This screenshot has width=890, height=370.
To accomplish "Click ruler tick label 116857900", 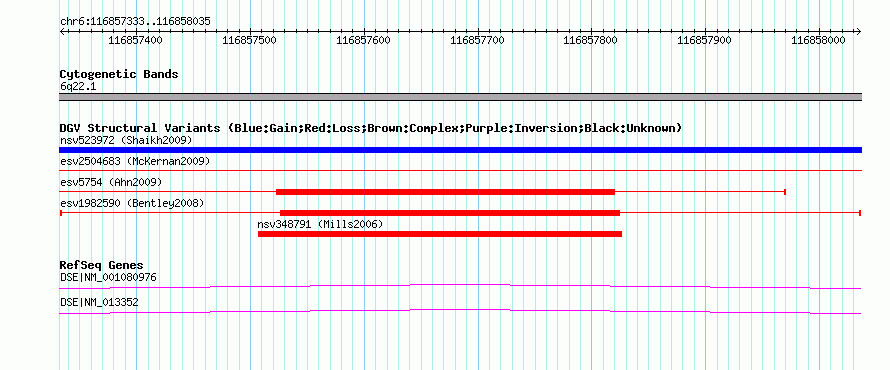I will [x=704, y=40].
